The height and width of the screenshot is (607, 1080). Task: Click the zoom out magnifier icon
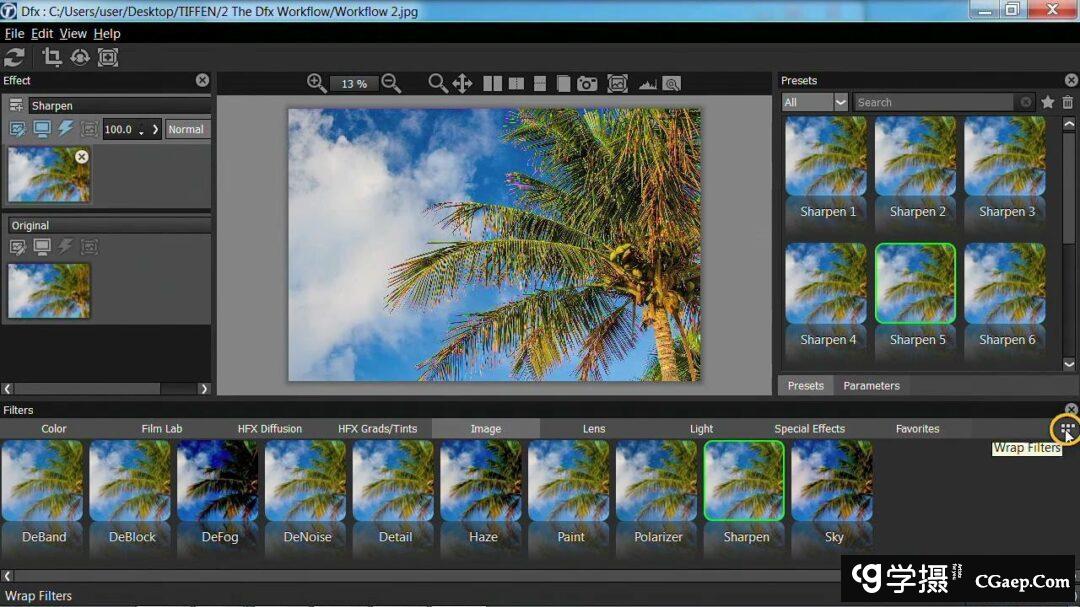[391, 83]
